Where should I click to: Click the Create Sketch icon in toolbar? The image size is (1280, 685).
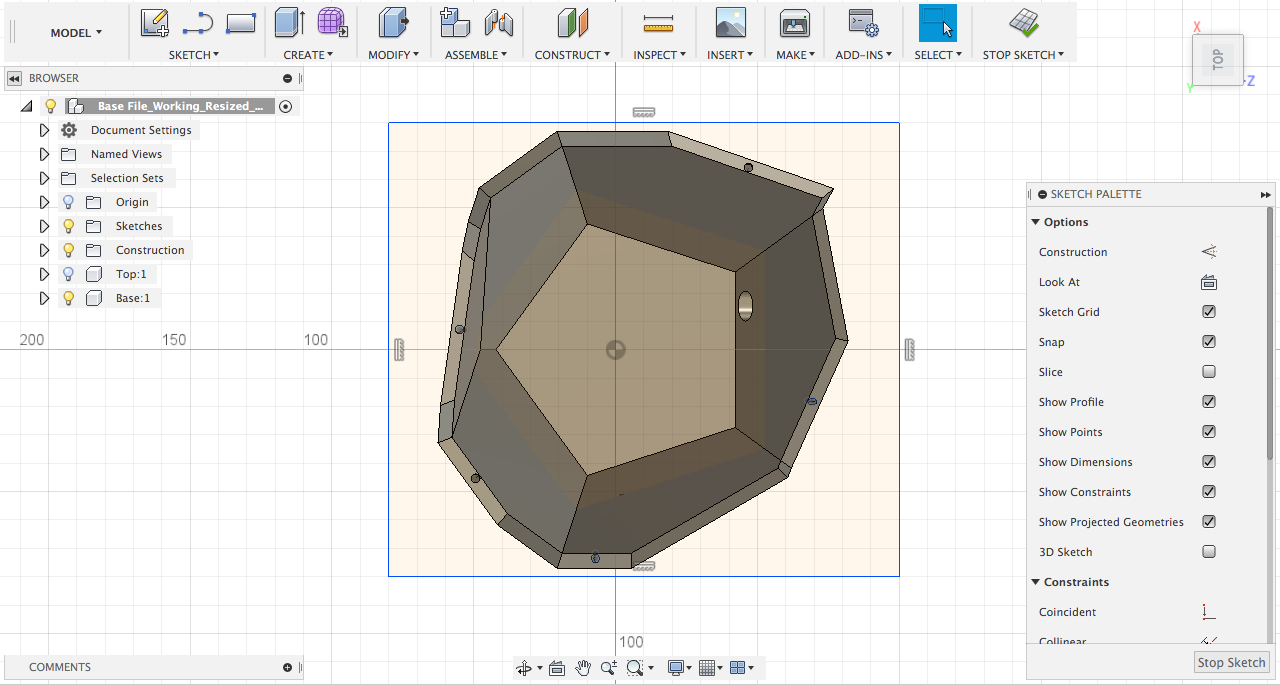click(154, 22)
